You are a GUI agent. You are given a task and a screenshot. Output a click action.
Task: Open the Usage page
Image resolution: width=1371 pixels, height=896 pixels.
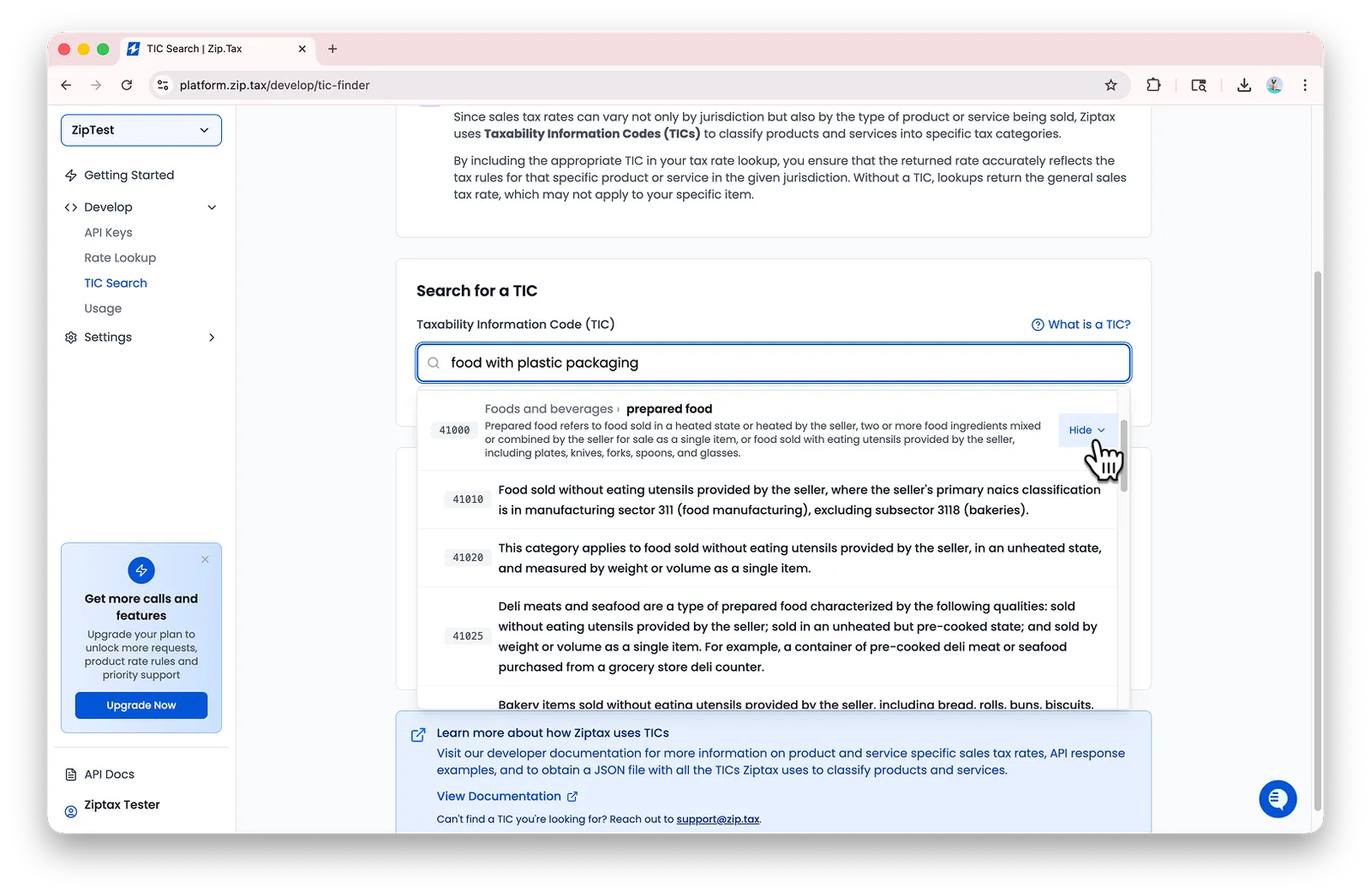[x=103, y=308]
